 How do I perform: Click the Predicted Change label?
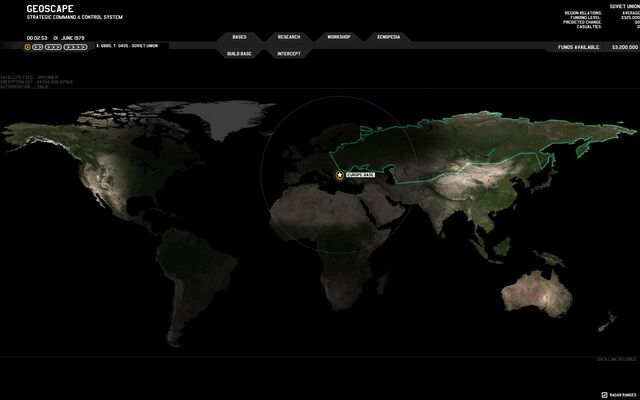582,22
